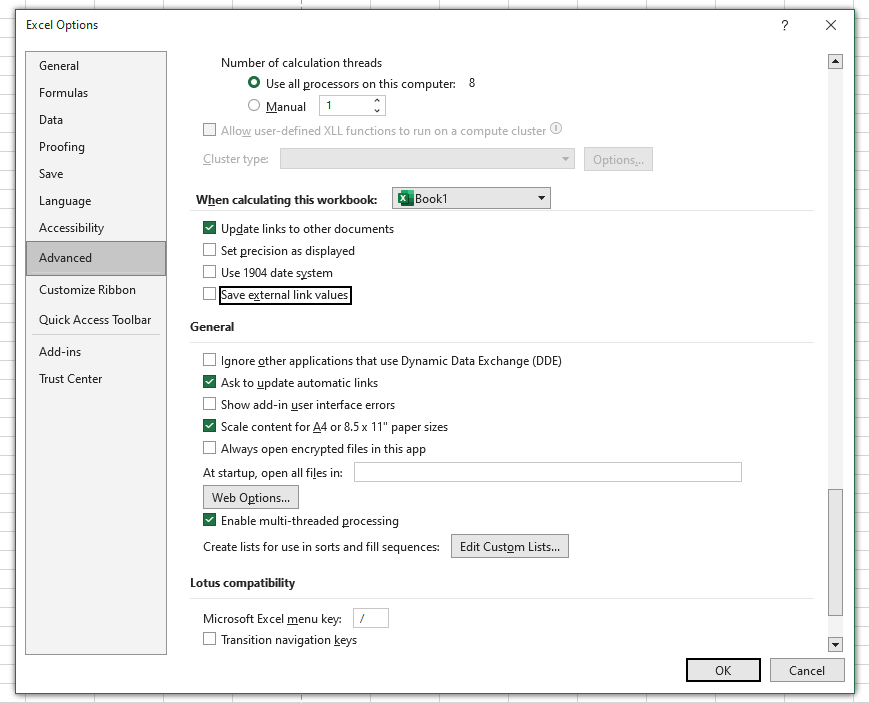Switch to the Trust Center category
869x703 pixels.
click(x=71, y=379)
